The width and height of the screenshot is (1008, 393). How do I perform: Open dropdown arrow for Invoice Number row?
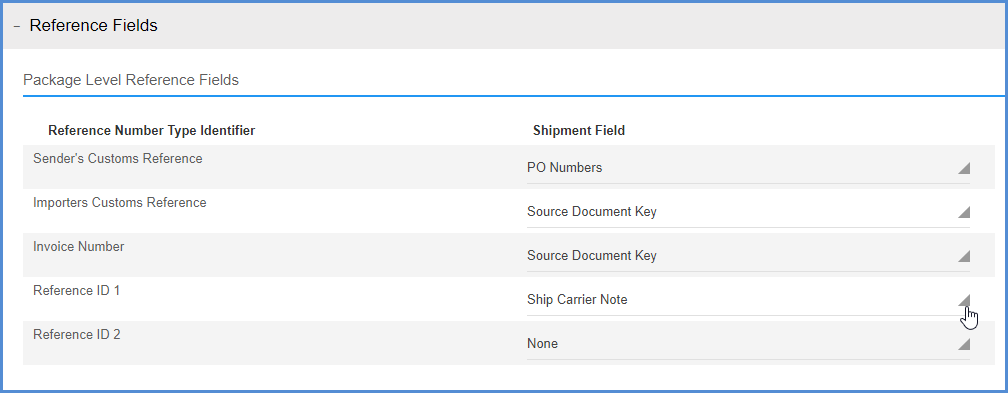tap(963, 257)
